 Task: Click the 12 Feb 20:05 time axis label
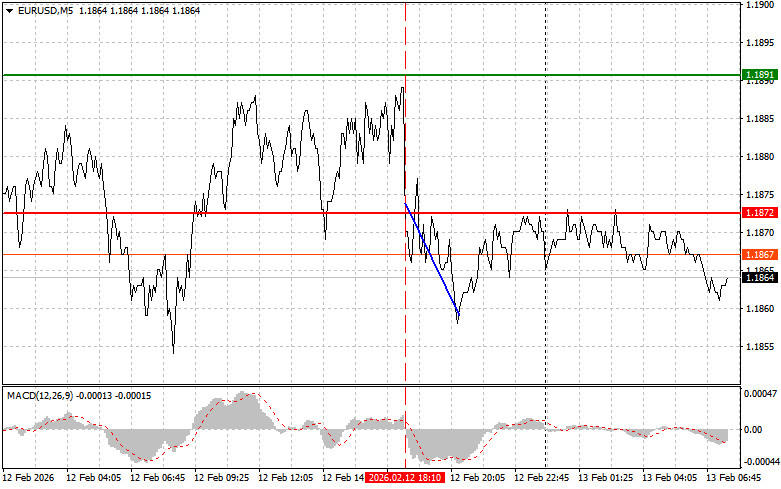(x=478, y=478)
